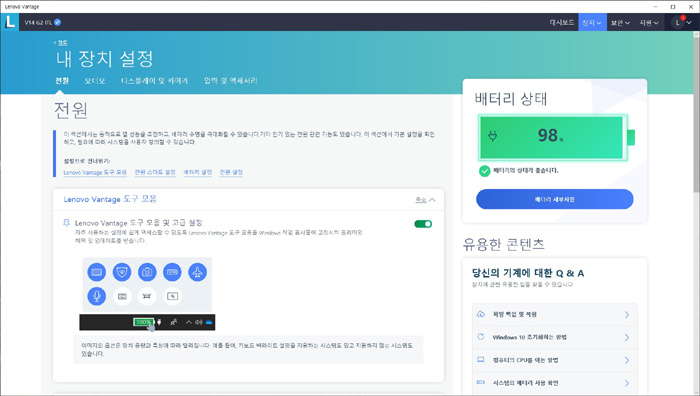Click the plug icon in the battery gauge
This screenshot has width=700, height=396.
pyautogui.click(x=492, y=136)
